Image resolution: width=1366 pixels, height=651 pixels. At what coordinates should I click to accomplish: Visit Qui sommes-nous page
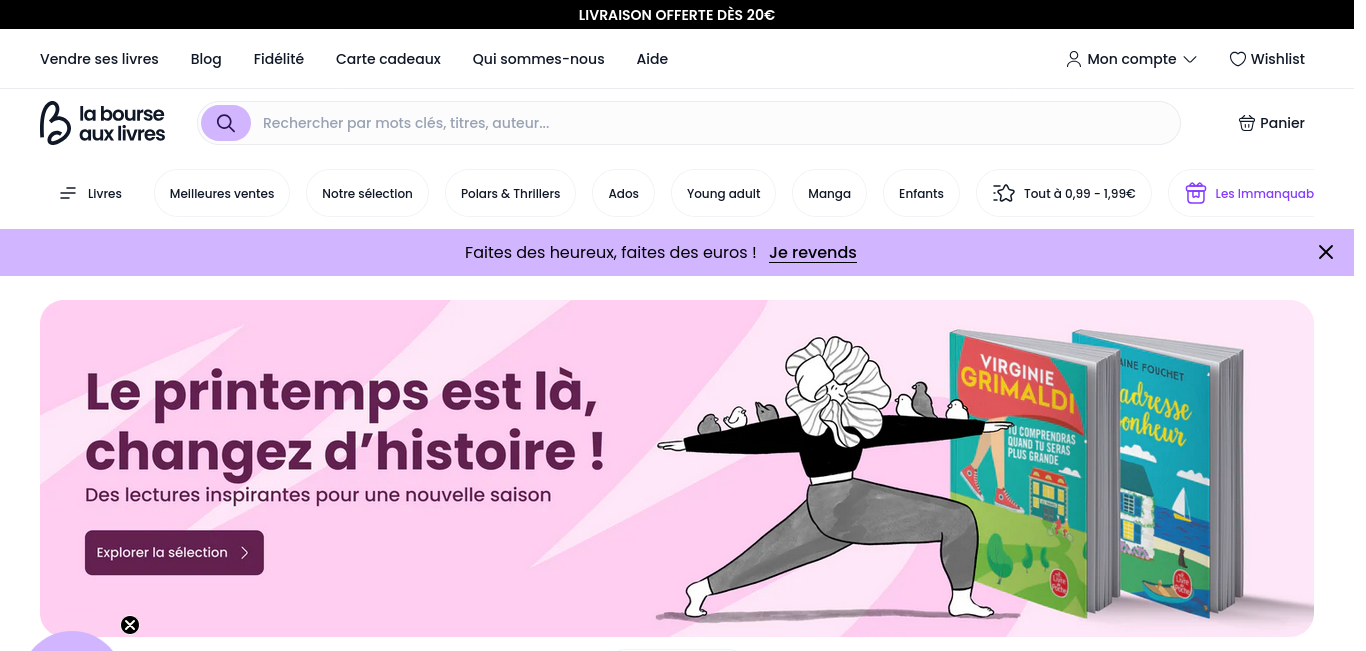(x=538, y=59)
